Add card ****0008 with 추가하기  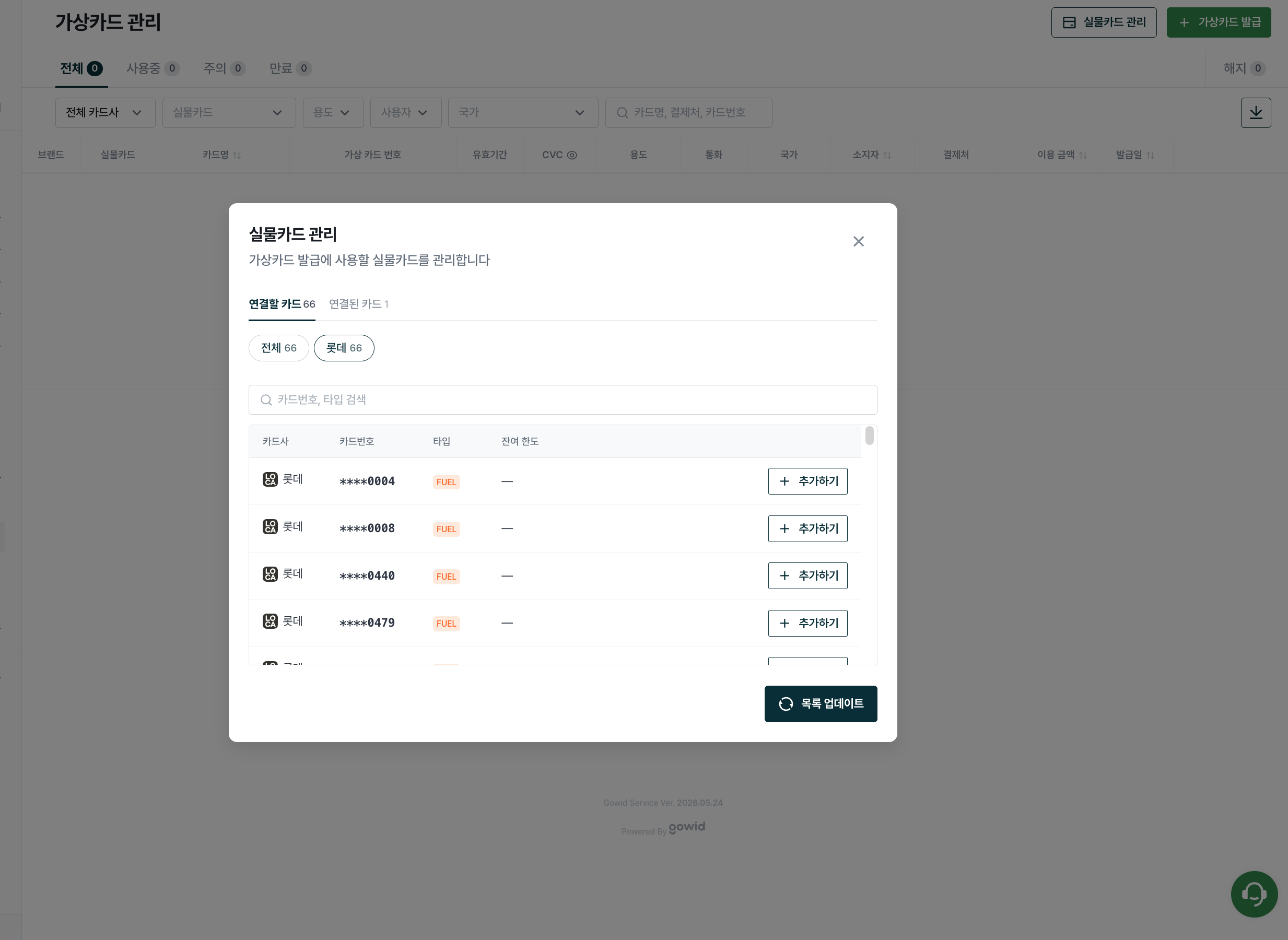click(x=807, y=528)
